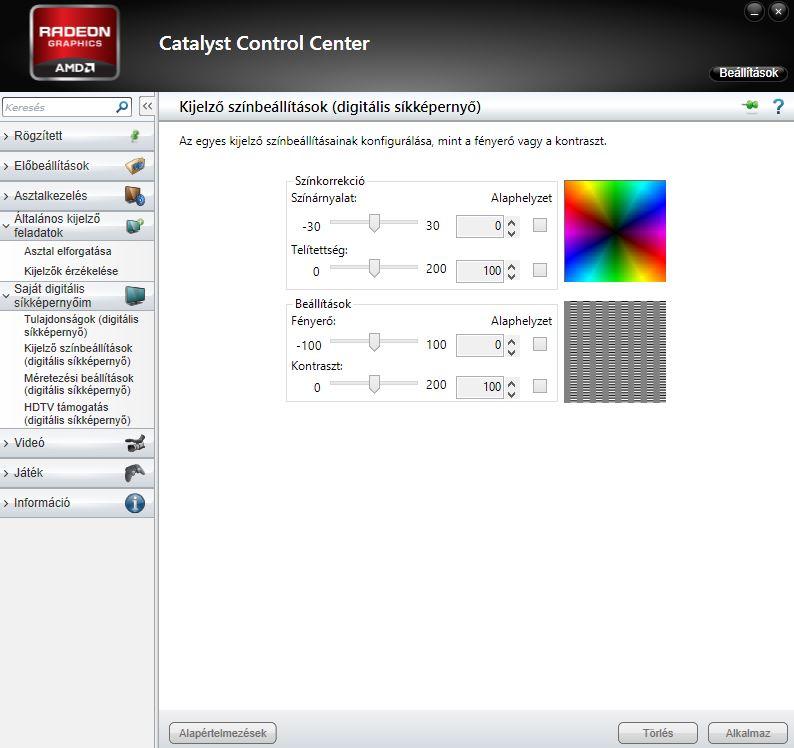Screen dimensions: 794x748
Task: Click the color wheel preview image
Action: click(615, 231)
